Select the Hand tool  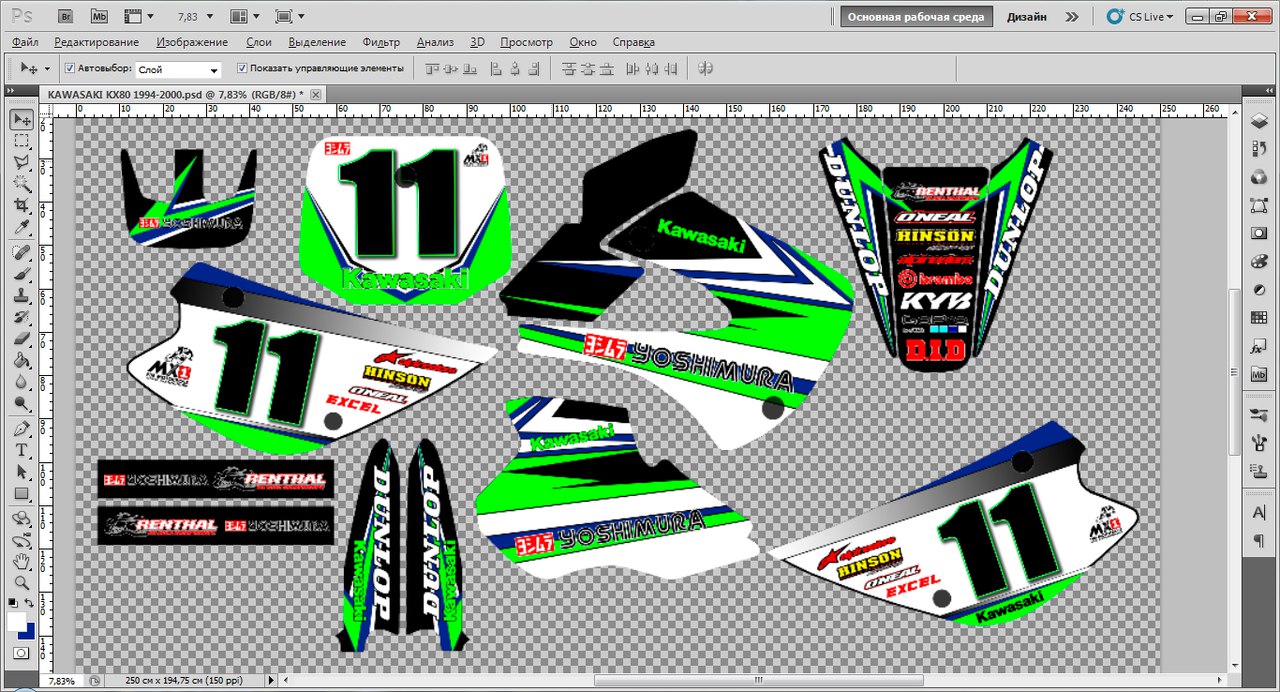coord(21,562)
